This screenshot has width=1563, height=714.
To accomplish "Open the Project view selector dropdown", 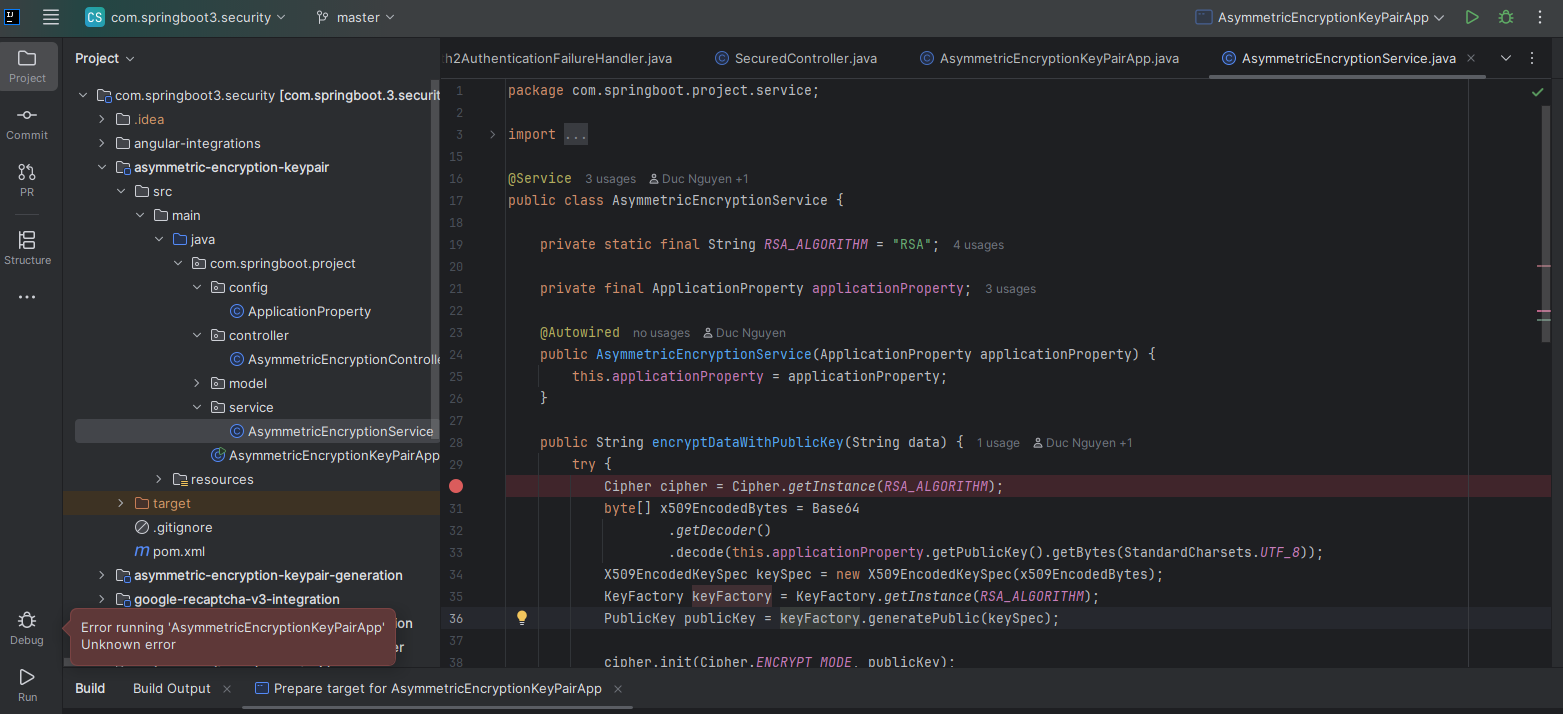I will click(105, 58).
